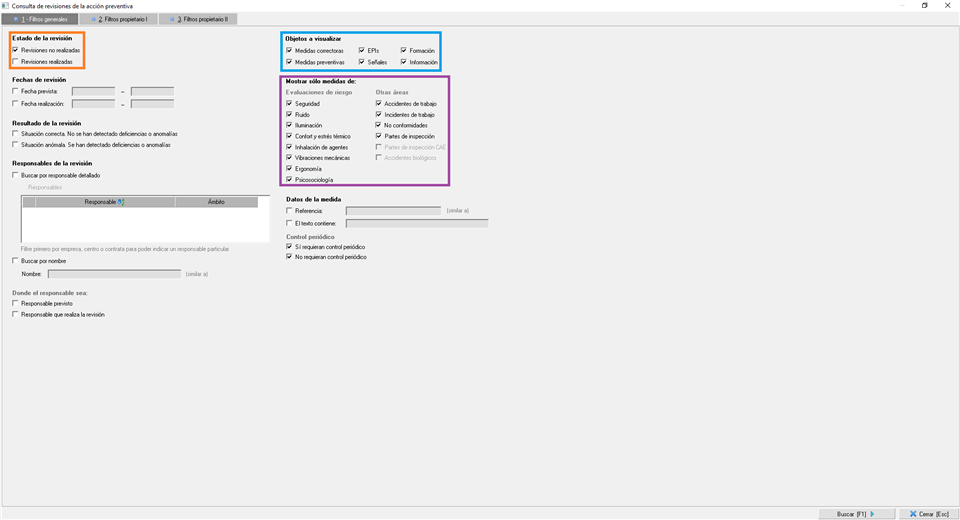Enable the Revisiones realizadas checkbox

pos(15,61)
